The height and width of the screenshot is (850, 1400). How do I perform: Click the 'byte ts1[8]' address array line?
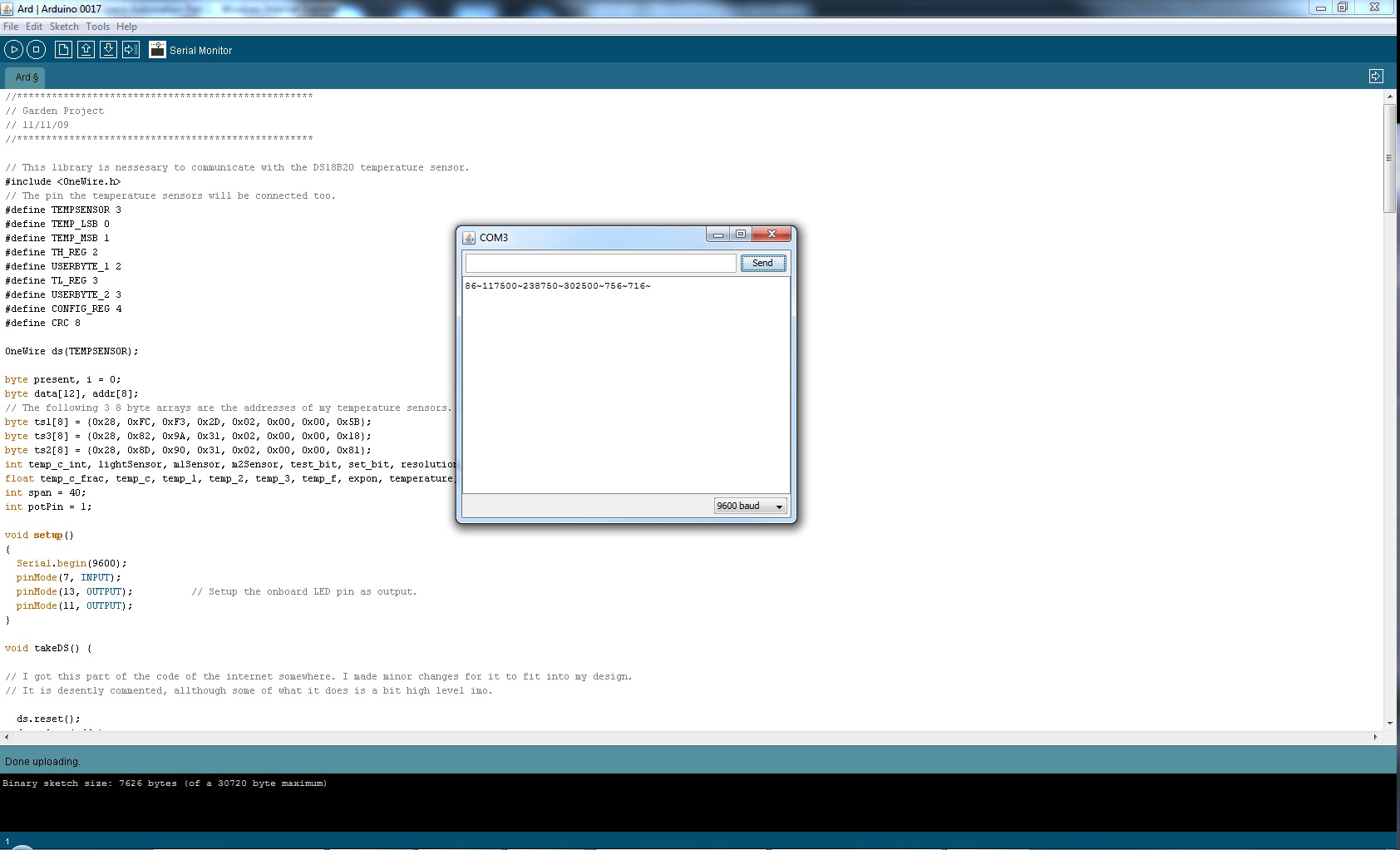point(188,422)
